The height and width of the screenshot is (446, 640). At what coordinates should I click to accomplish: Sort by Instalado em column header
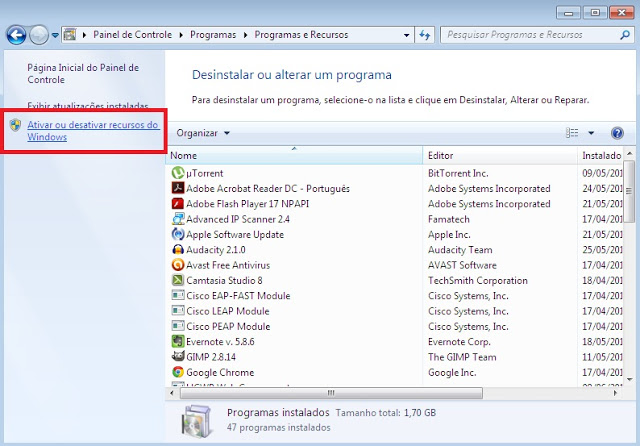(x=600, y=155)
